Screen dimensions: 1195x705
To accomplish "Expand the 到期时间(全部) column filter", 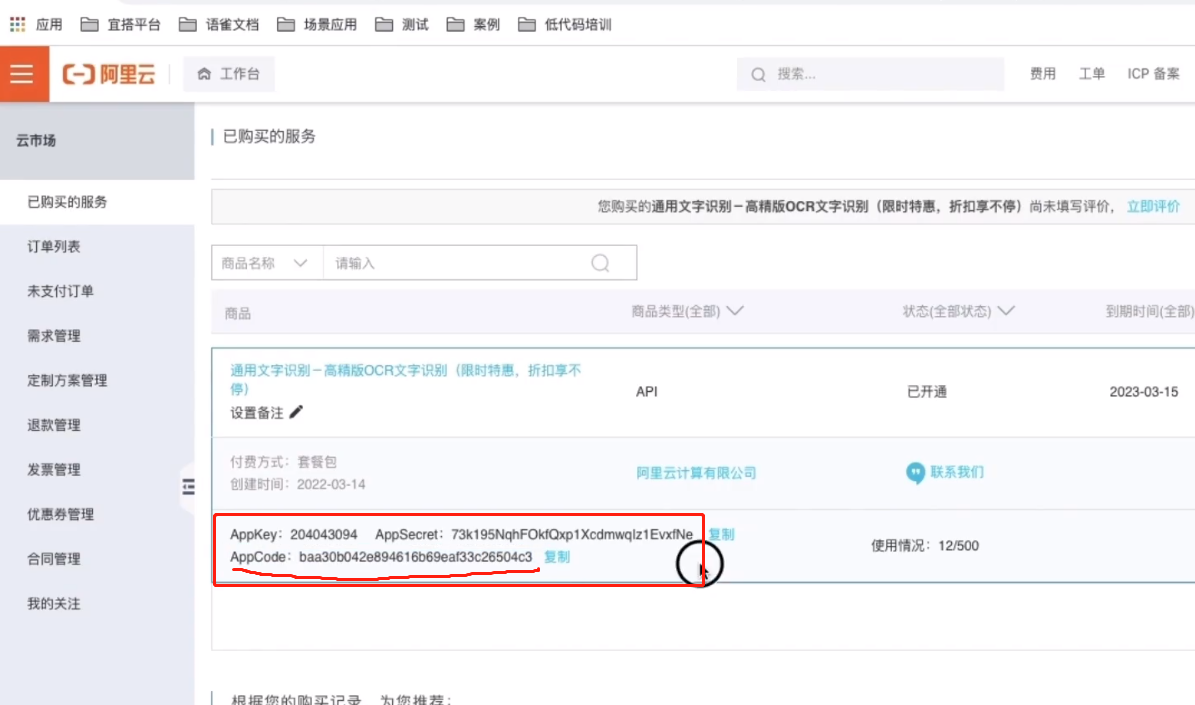I will point(1150,311).
